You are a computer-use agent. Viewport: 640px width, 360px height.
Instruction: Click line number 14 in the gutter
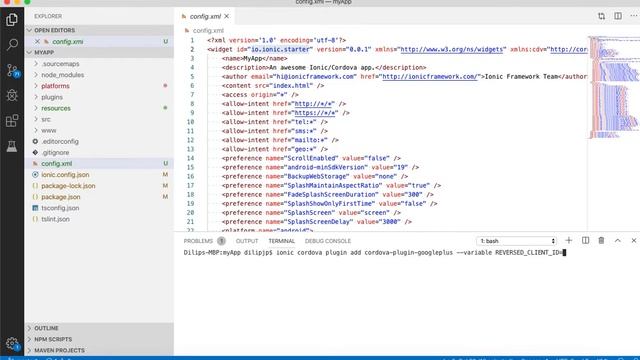coord(191,158)
